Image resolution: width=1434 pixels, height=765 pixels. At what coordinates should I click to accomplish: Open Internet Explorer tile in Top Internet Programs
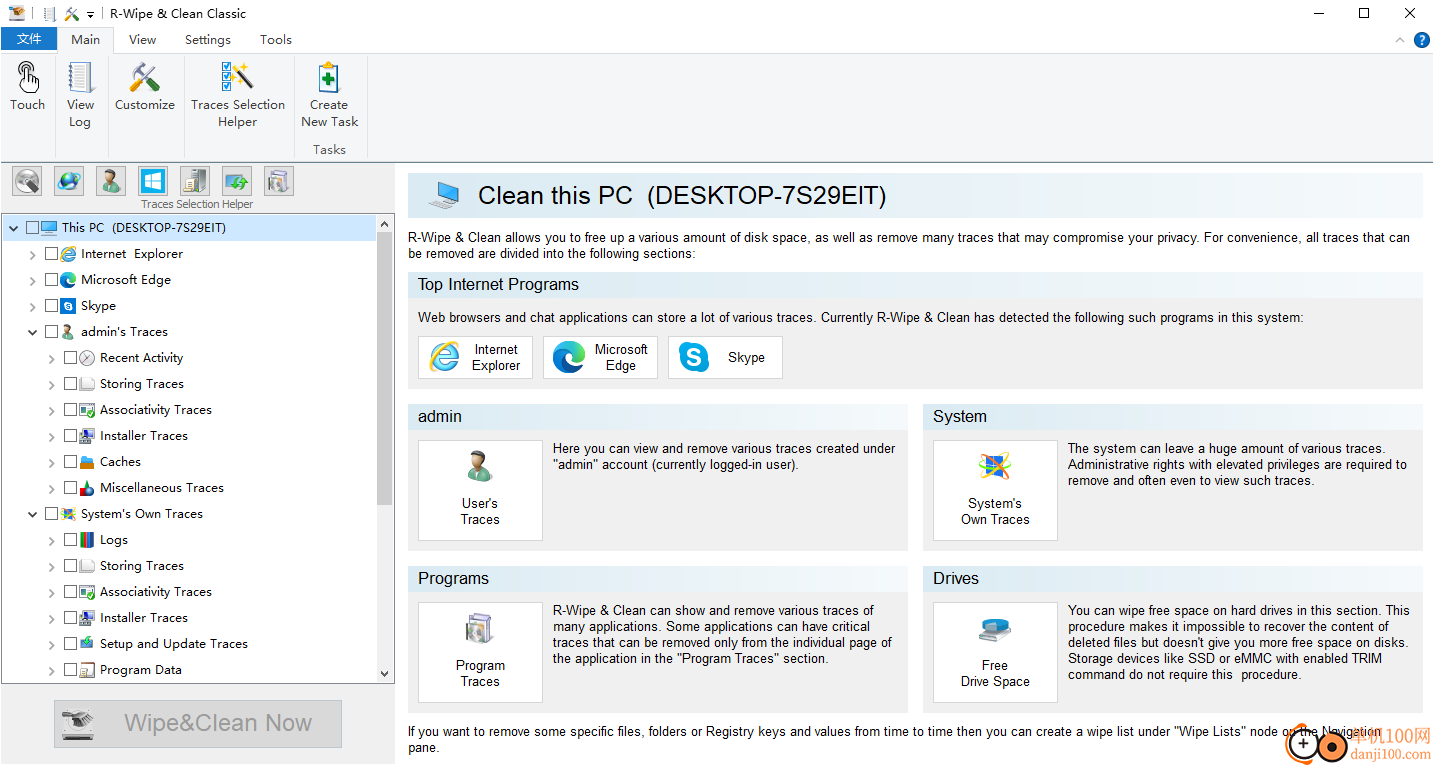tap(475, 357)
